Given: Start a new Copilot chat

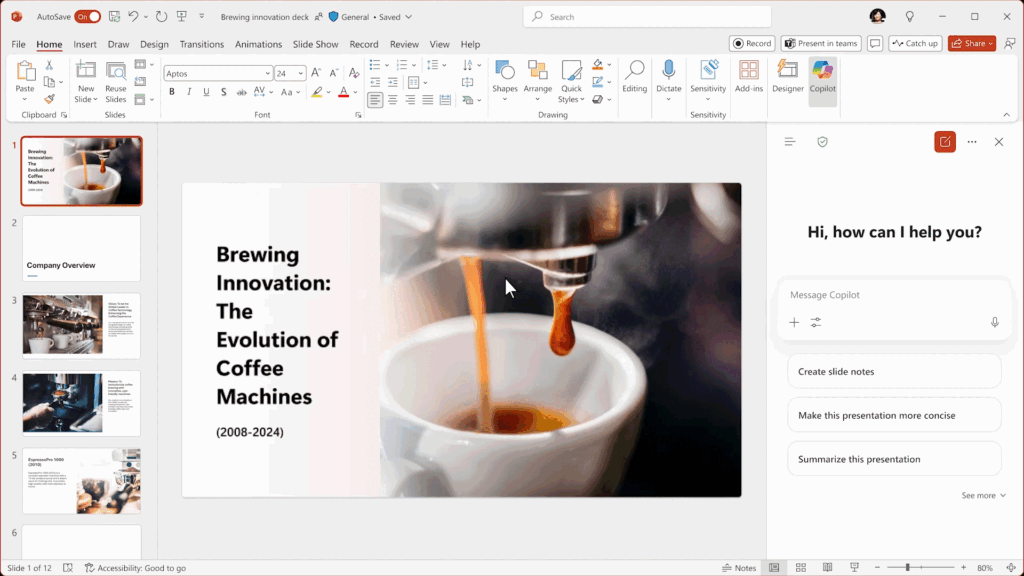Looking at the screenshot, I should [x=944, y=142].
